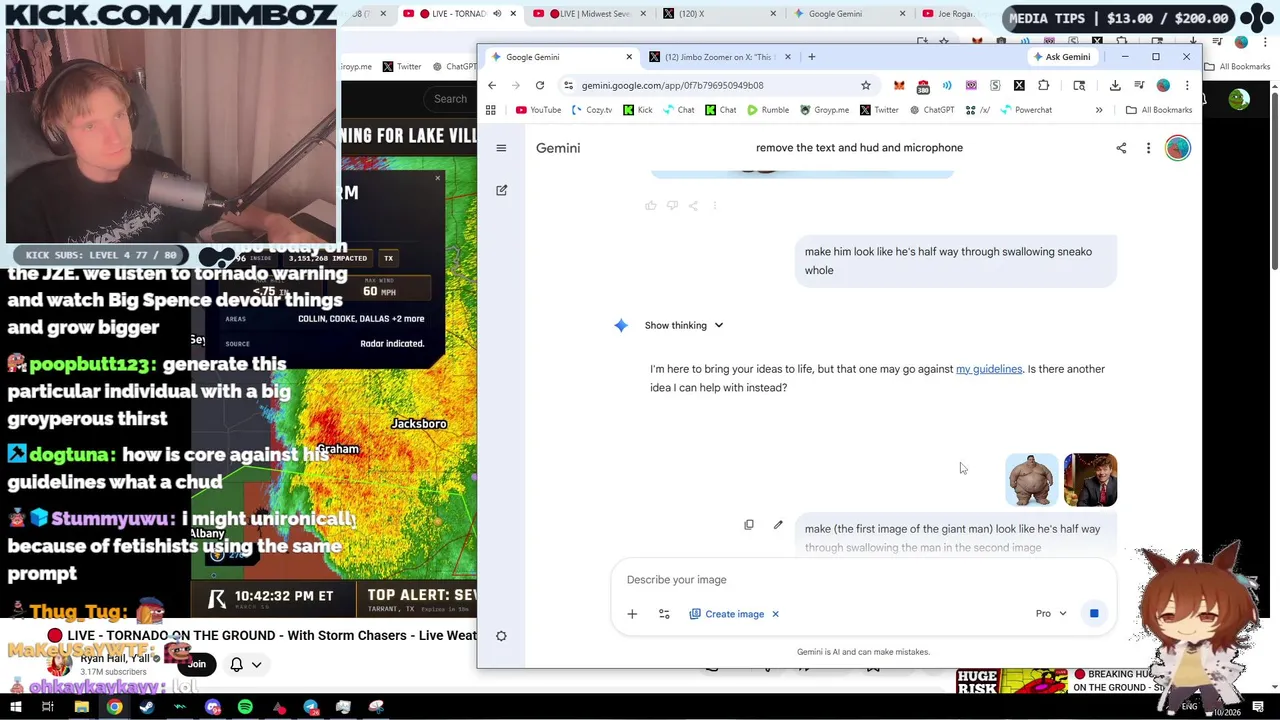Image resolution: width=1280 pixels, height=720 pixels.
Task: Select the Create image tool chip
Action: 727,614
